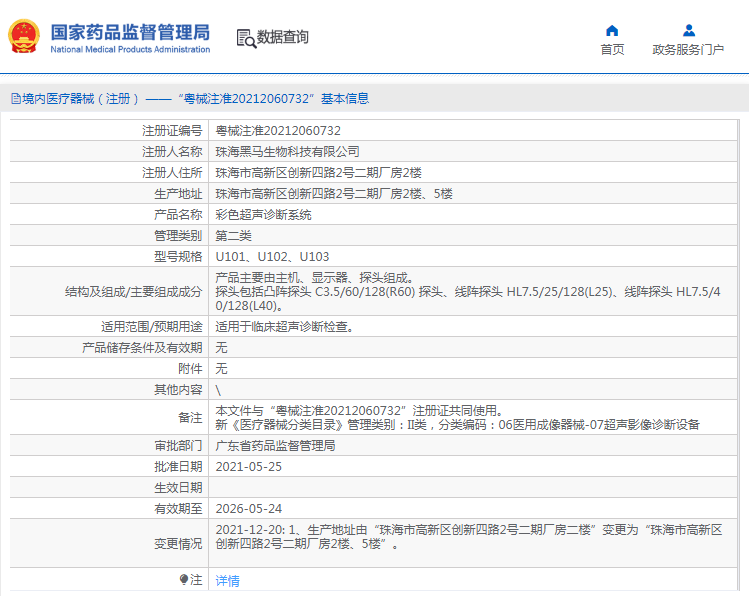Click the 首页 home icon
Viewport: 749px width, 596px height.
coord(612,31)
